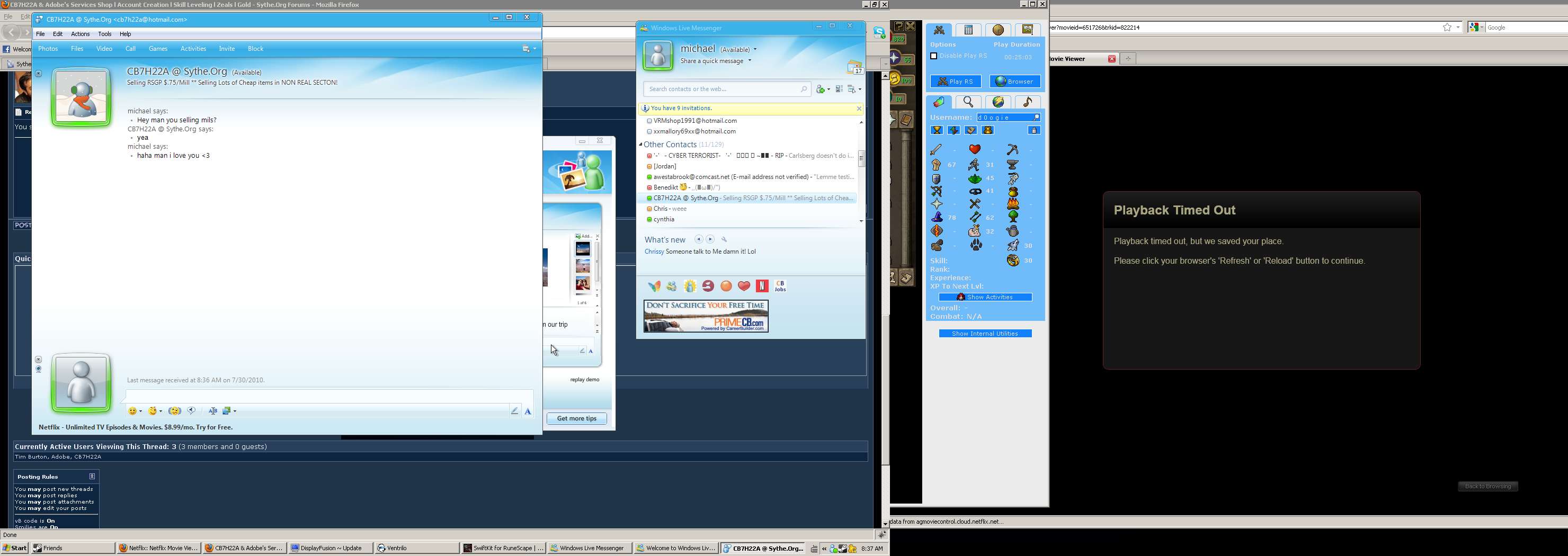Open the MSN butterfly tab in Messenger
The width and height of the screenshot is (1568, 556).
pos(654,286)
